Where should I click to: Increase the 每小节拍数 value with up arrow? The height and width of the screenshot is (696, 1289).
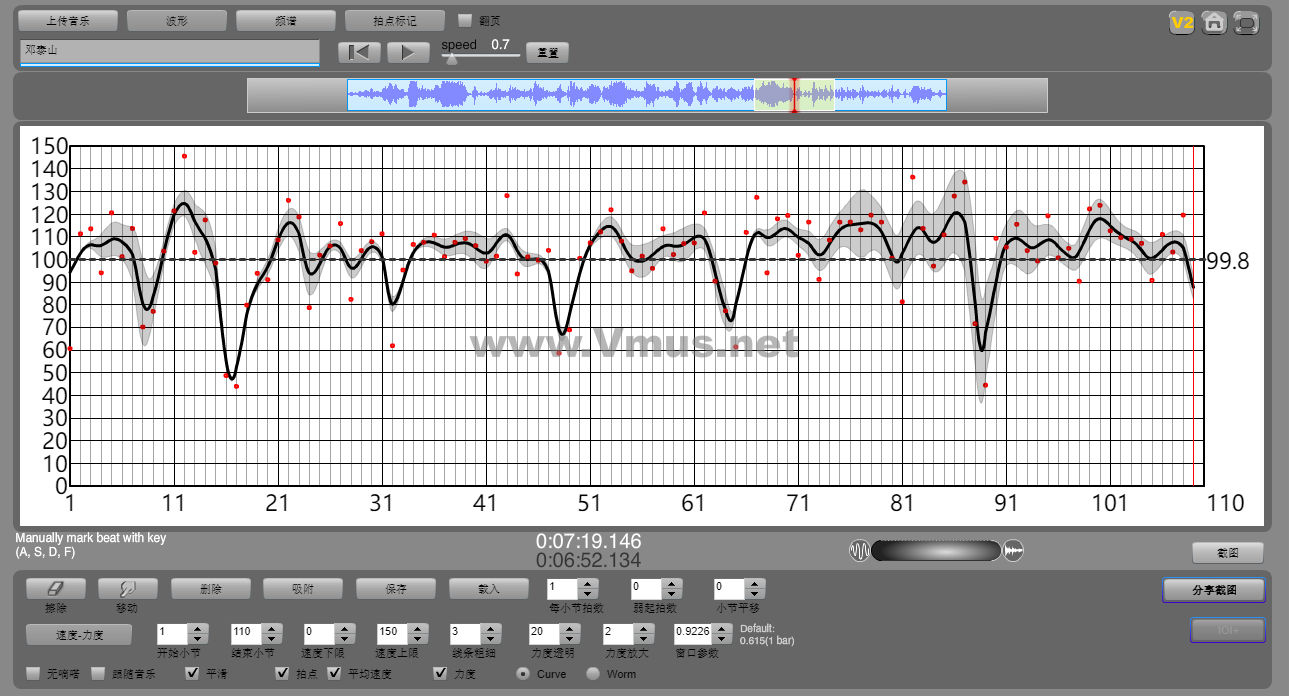pos(588,583)
